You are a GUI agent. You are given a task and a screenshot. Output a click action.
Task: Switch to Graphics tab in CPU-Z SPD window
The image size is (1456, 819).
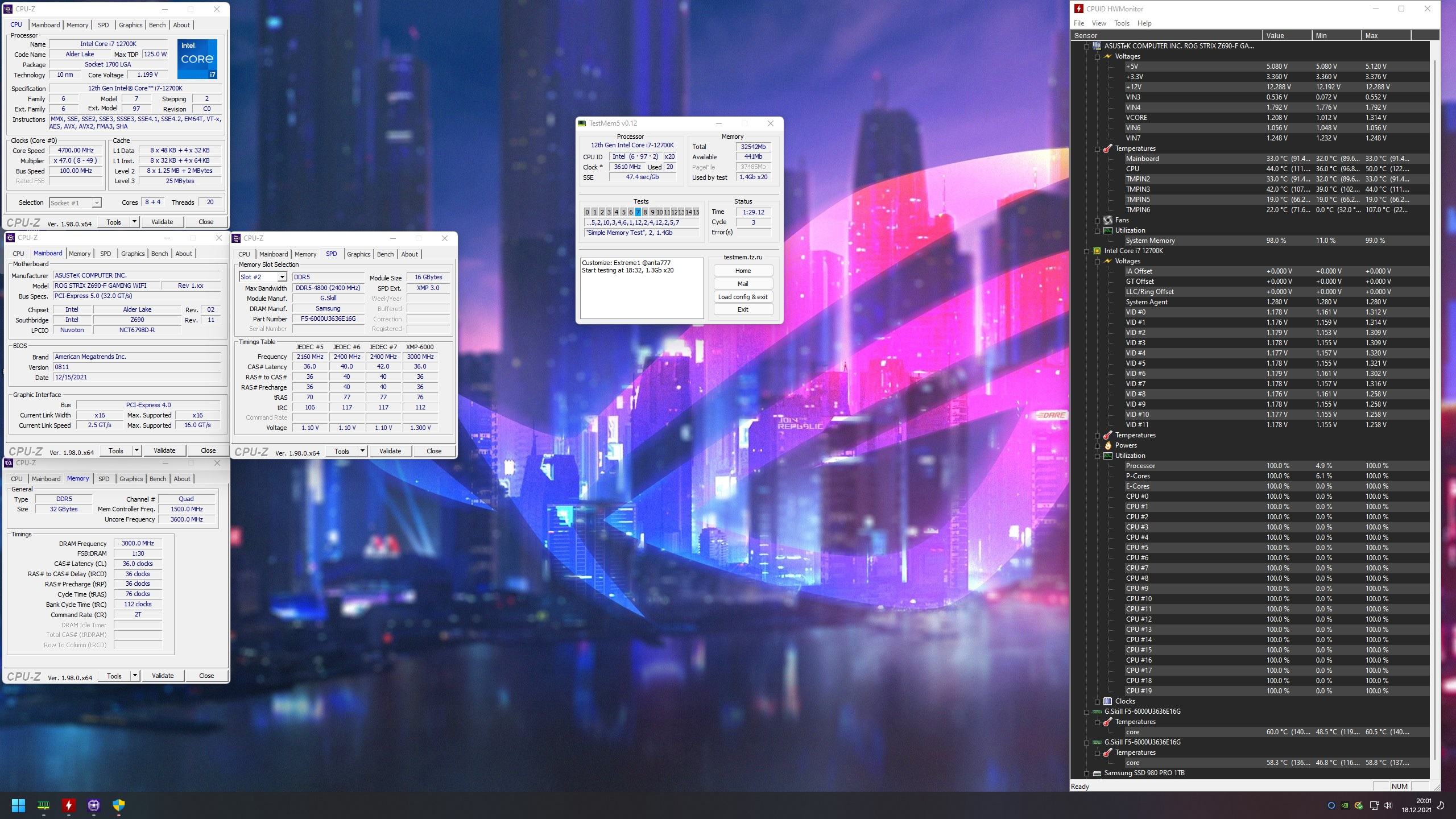358,254
